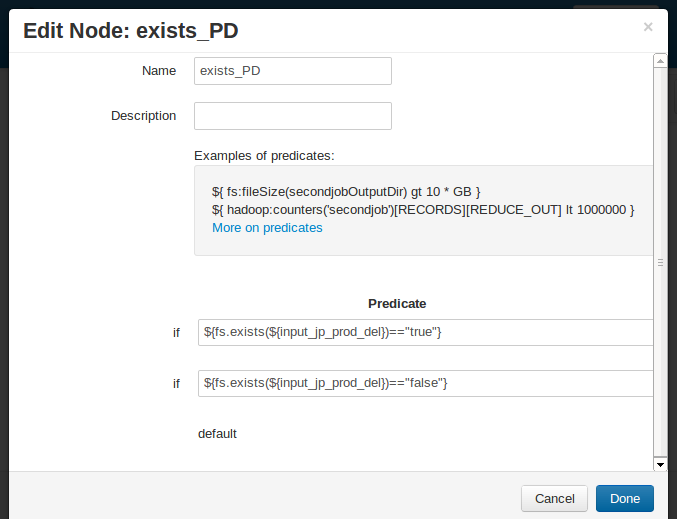This screenshot has width=677, height=519.
Task: Click the default label below the predicates
Action: click(217, 434)
